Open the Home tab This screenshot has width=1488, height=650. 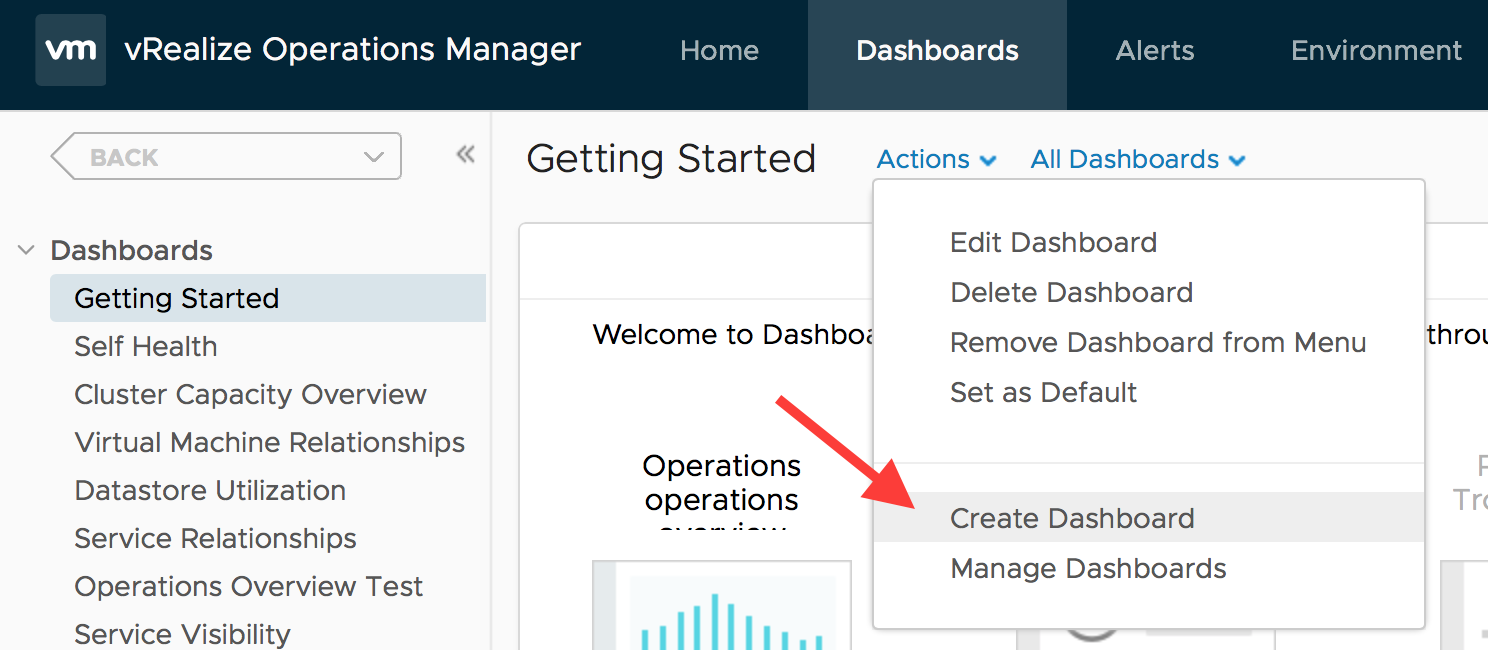click(x=719, y=51)
